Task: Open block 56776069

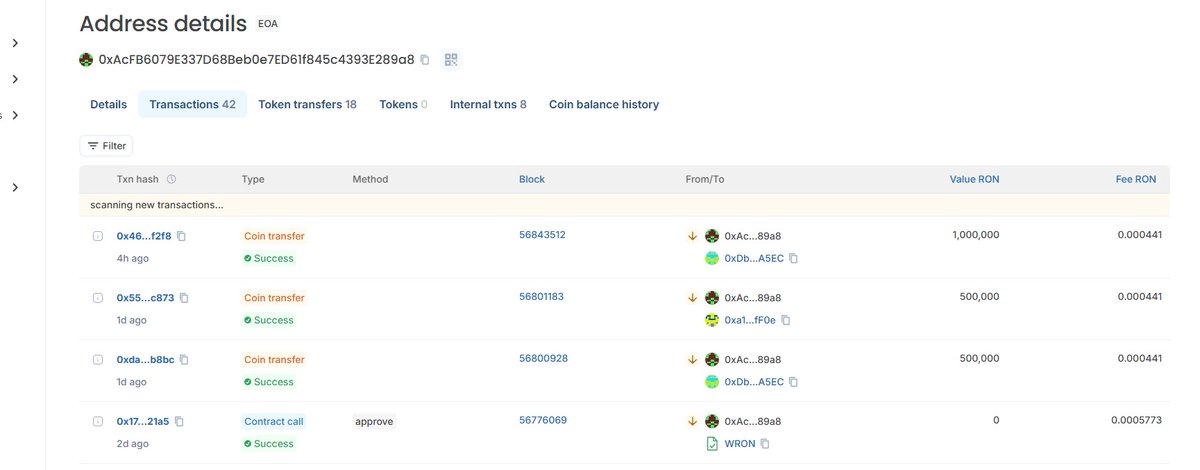Action: click(543, 421)
